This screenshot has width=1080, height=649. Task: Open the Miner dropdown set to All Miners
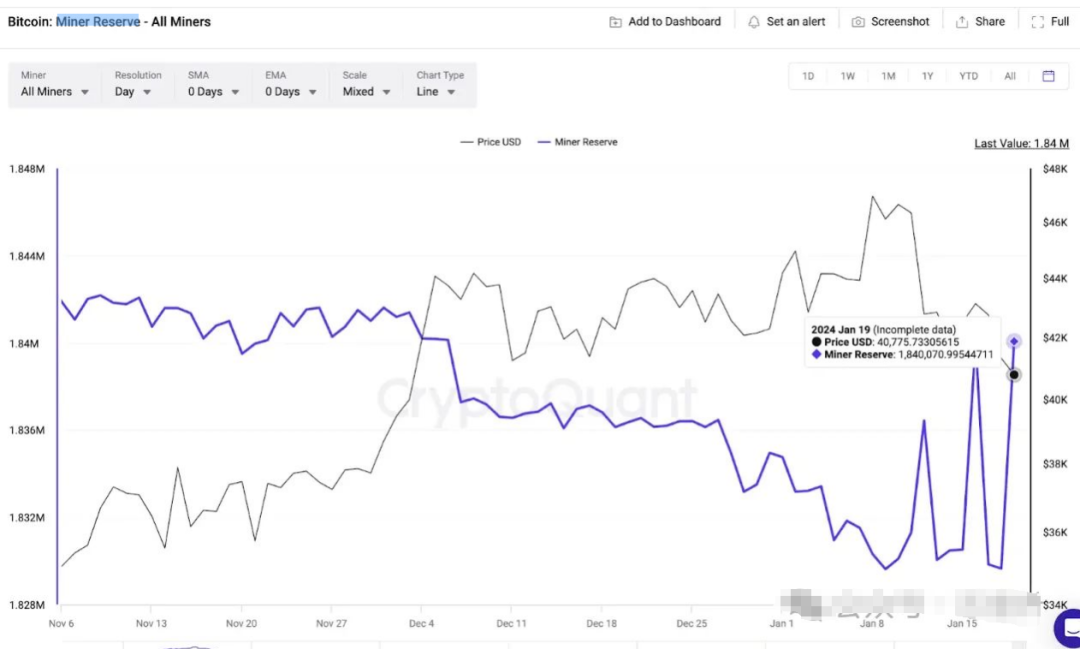55,91
